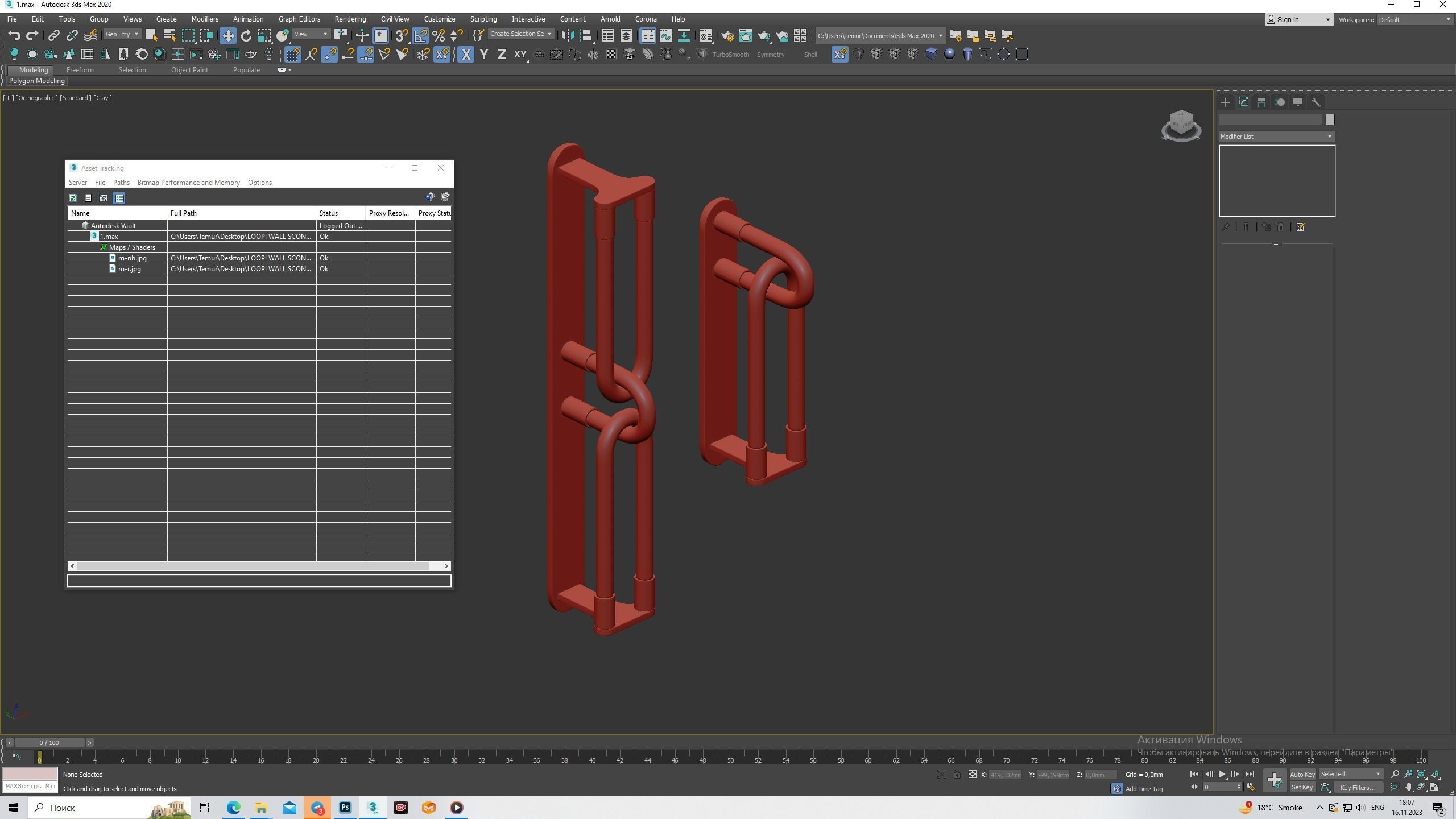Click the TurboSmooth modifier button
This screenshot has width=1456, height=819.
[730, 55]
